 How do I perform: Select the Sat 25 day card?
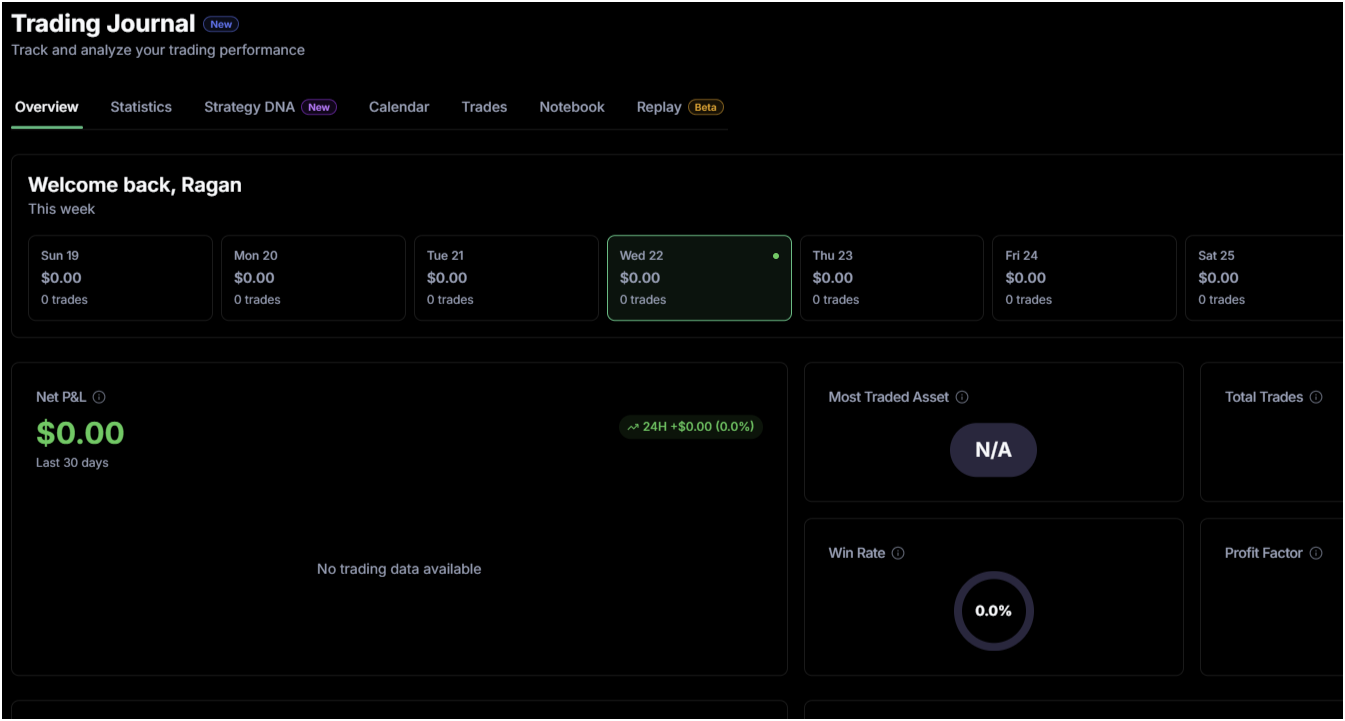point(1265,278)
